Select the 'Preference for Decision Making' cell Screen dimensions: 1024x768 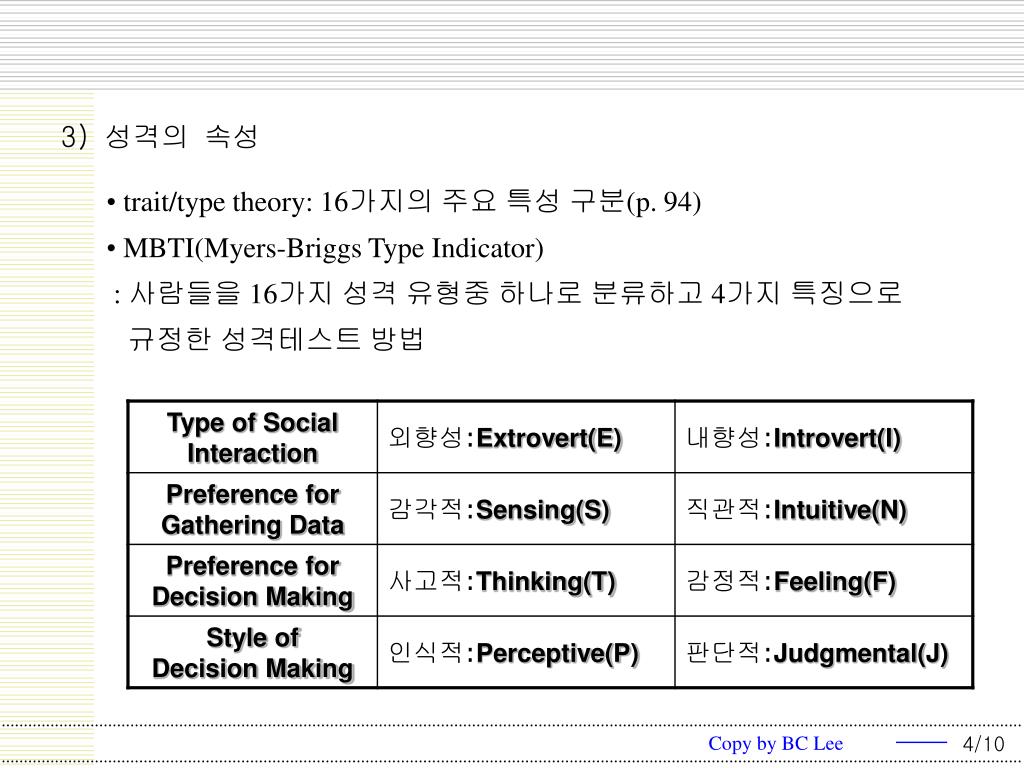pos(253,581)
